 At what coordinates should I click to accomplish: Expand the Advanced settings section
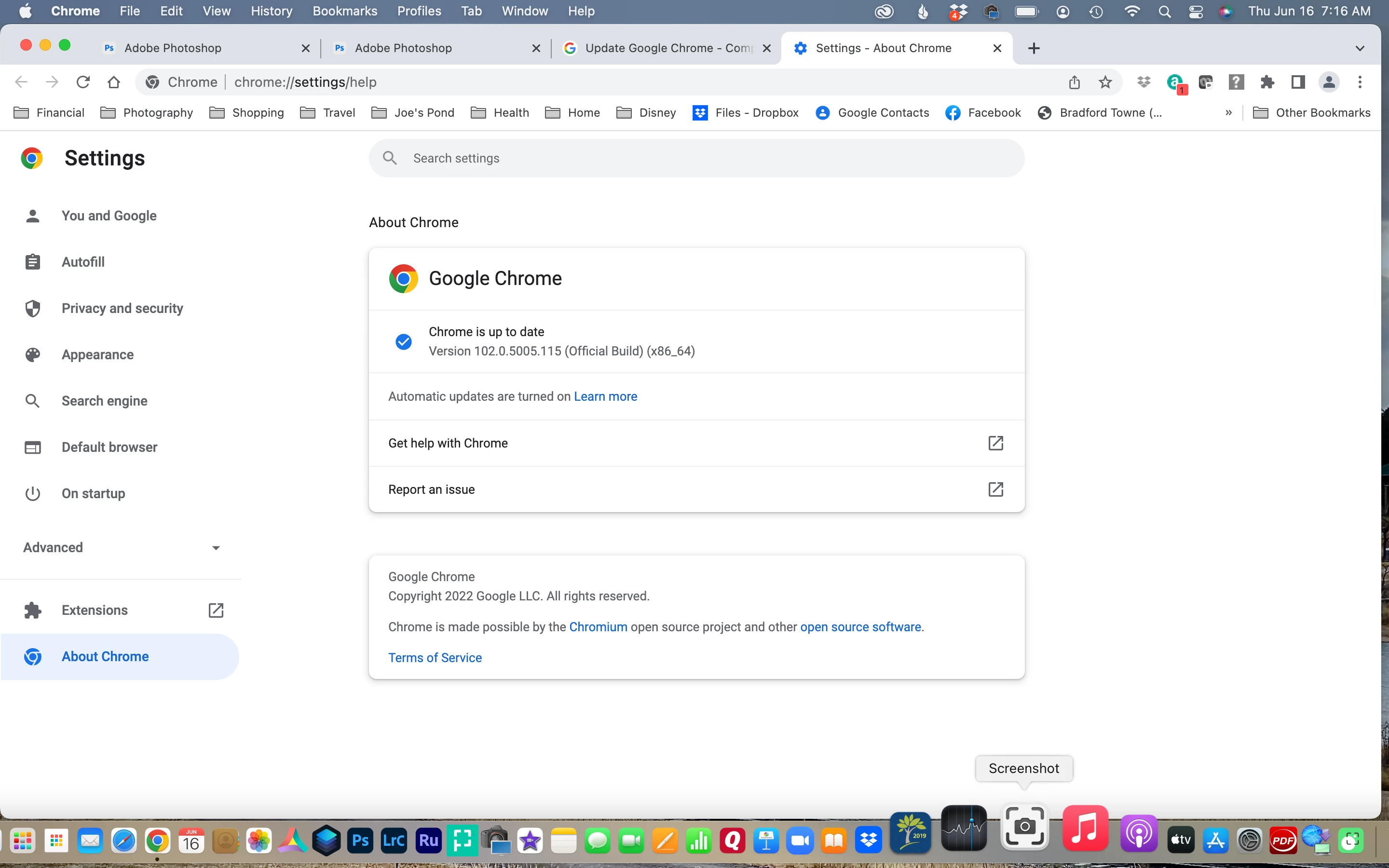[122, 547]
